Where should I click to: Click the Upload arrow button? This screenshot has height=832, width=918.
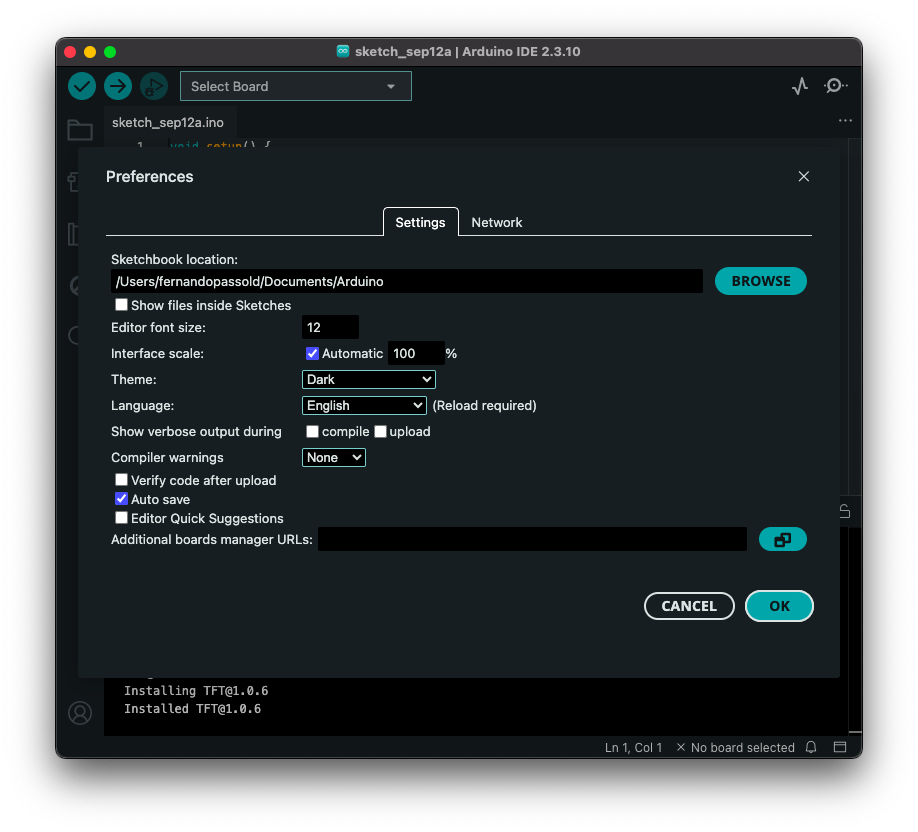(x=118, y=86)
